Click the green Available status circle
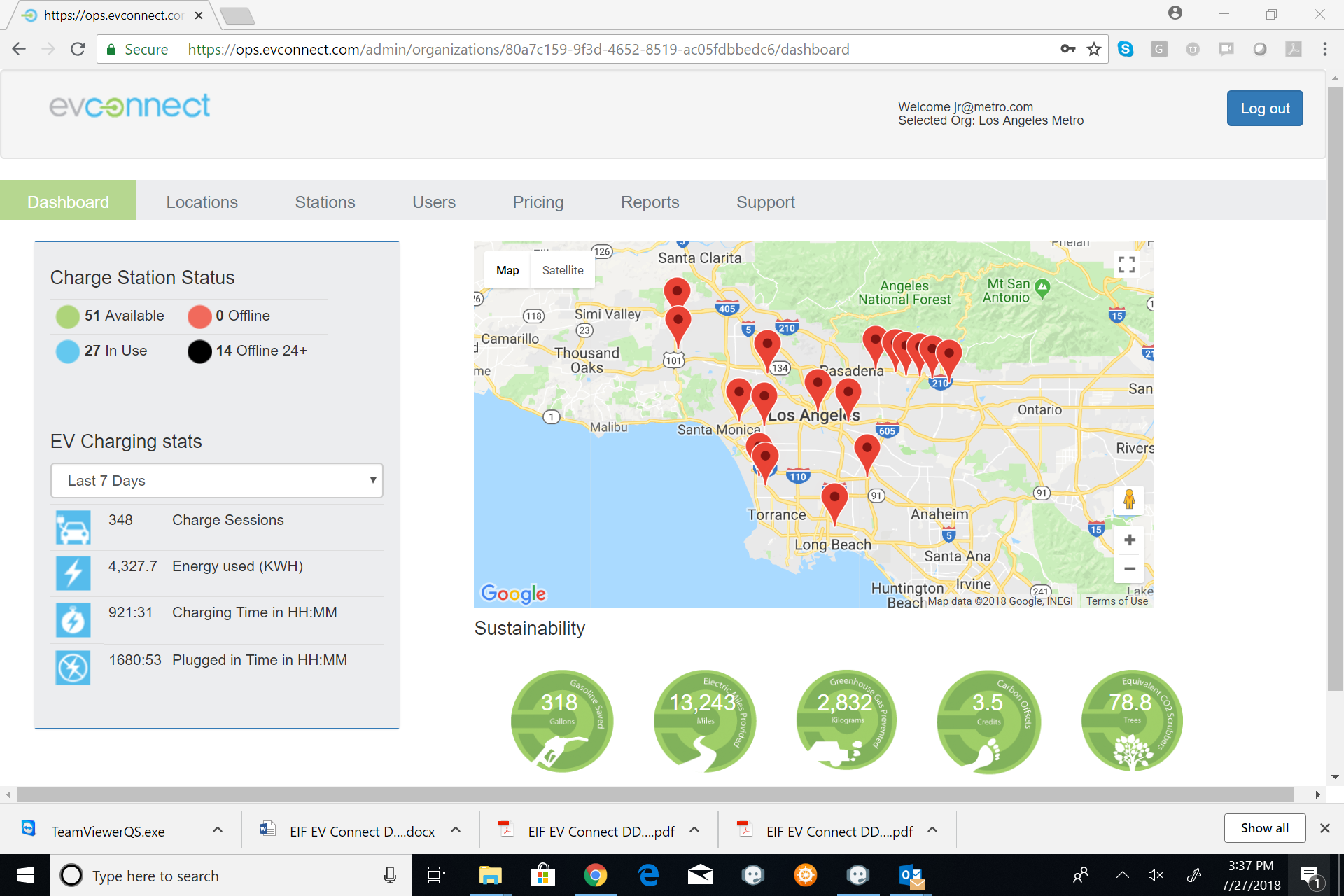 pyautogui.click(x=68, y=316)
